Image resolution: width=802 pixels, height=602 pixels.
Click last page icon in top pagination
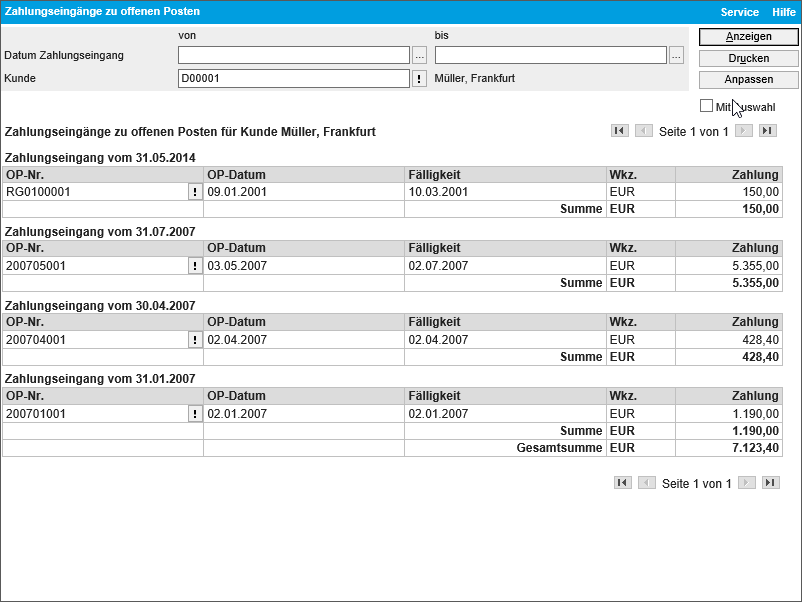767,131
